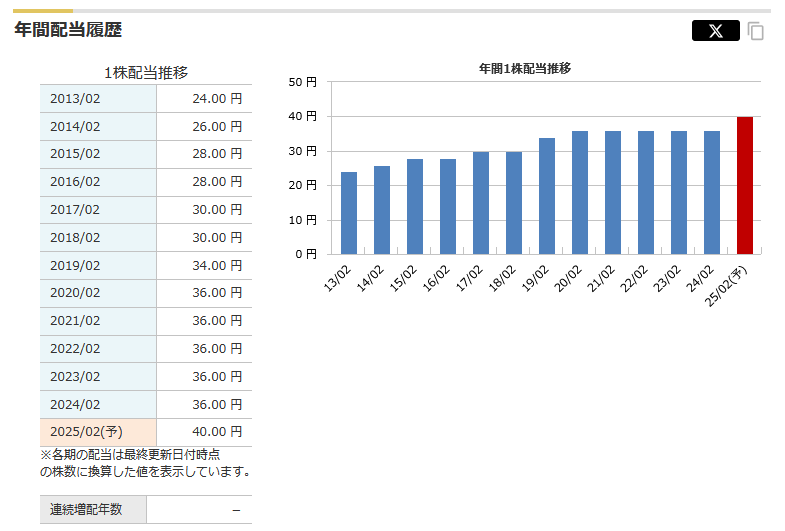Click the 年間1株配当推移 chart title
This screenshot has height=531, width=785.
pyautogui.click(x=525, y=68)
